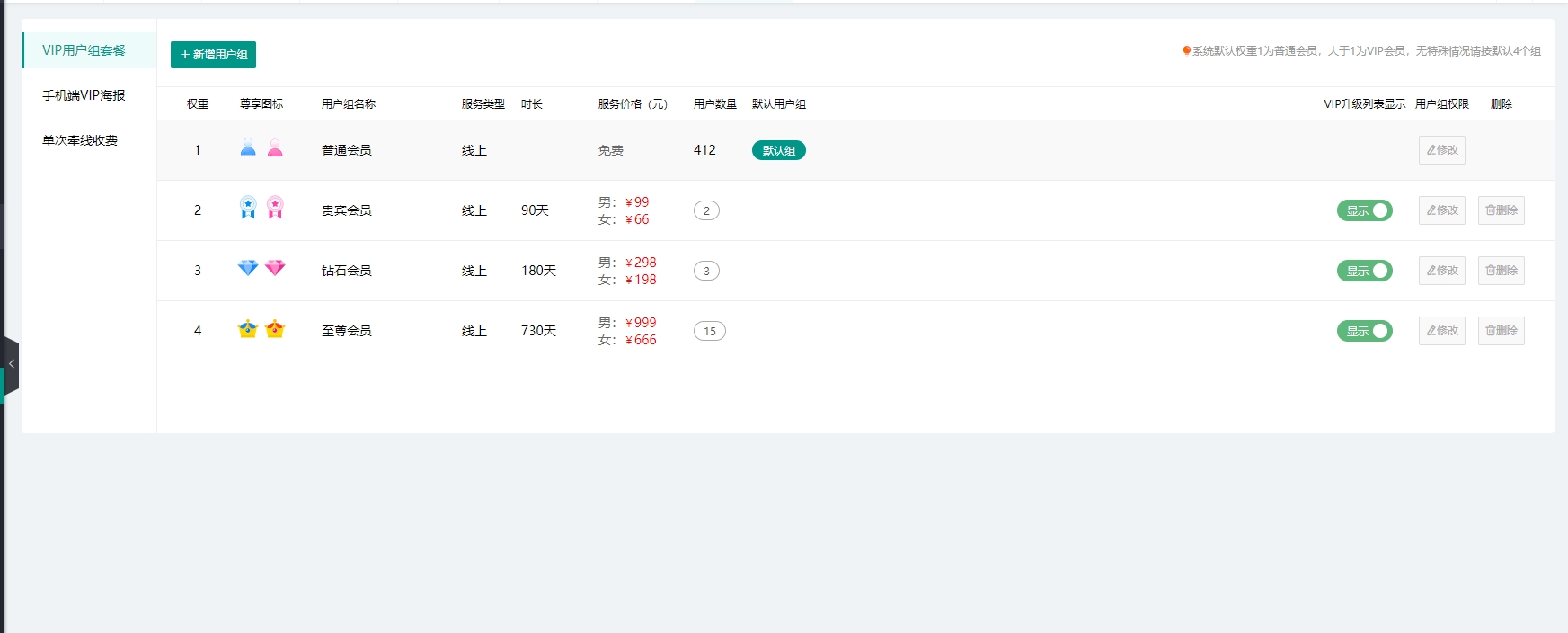This screenshot has height=633, width=1568.
Task: Toggle 显示 switch for 至尊会员
Action: 1364,331
